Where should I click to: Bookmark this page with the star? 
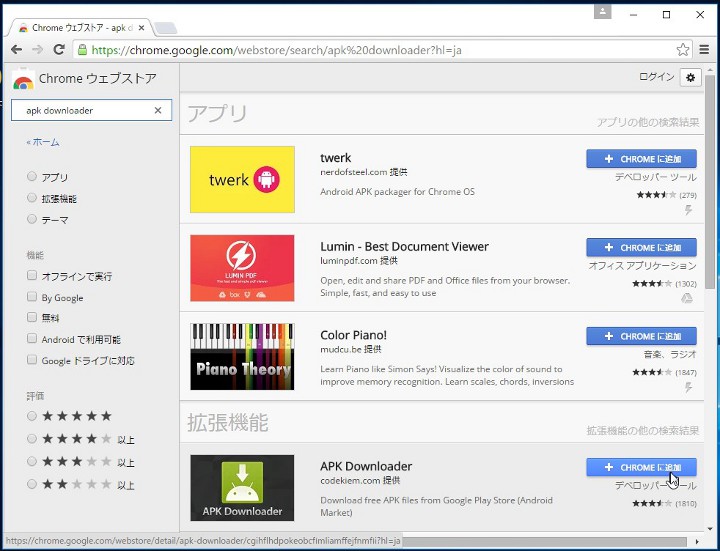pos(683,50)
